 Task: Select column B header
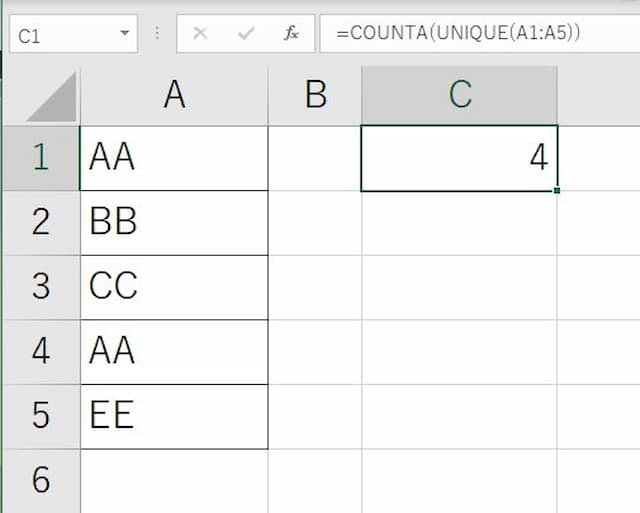click(315, 94)
